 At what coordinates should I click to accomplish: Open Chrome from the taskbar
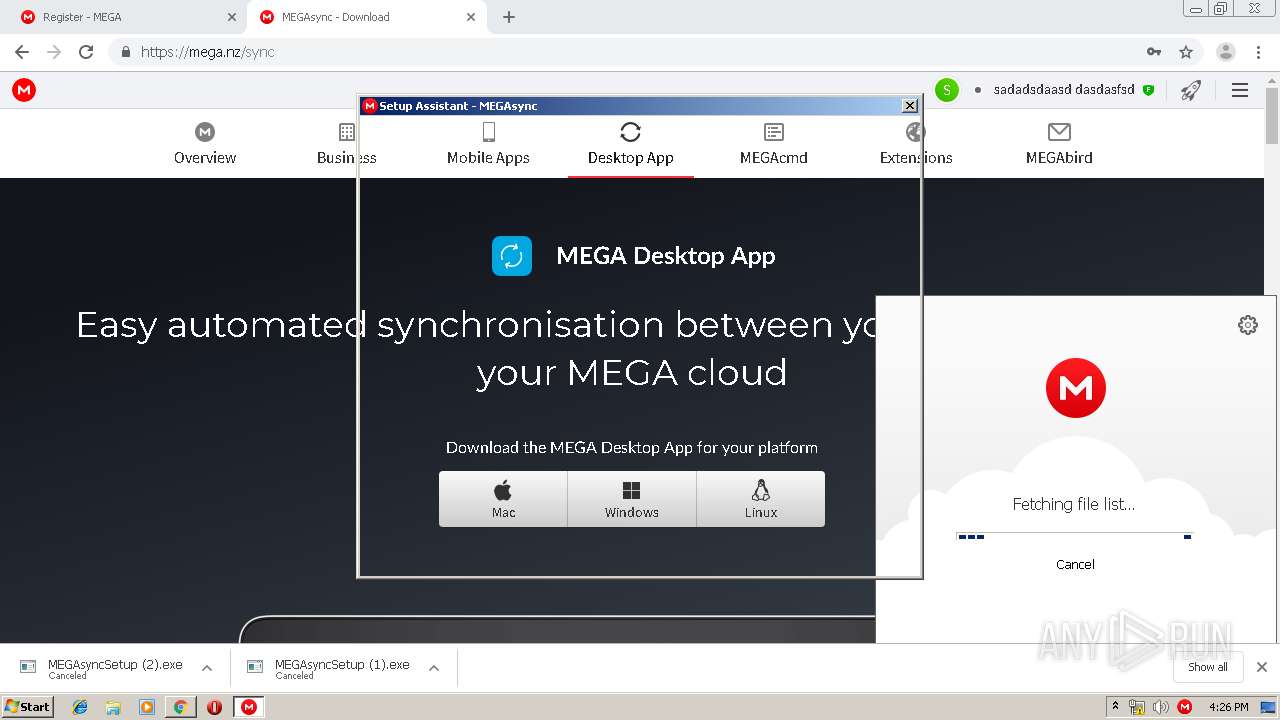tap(181, 707)
